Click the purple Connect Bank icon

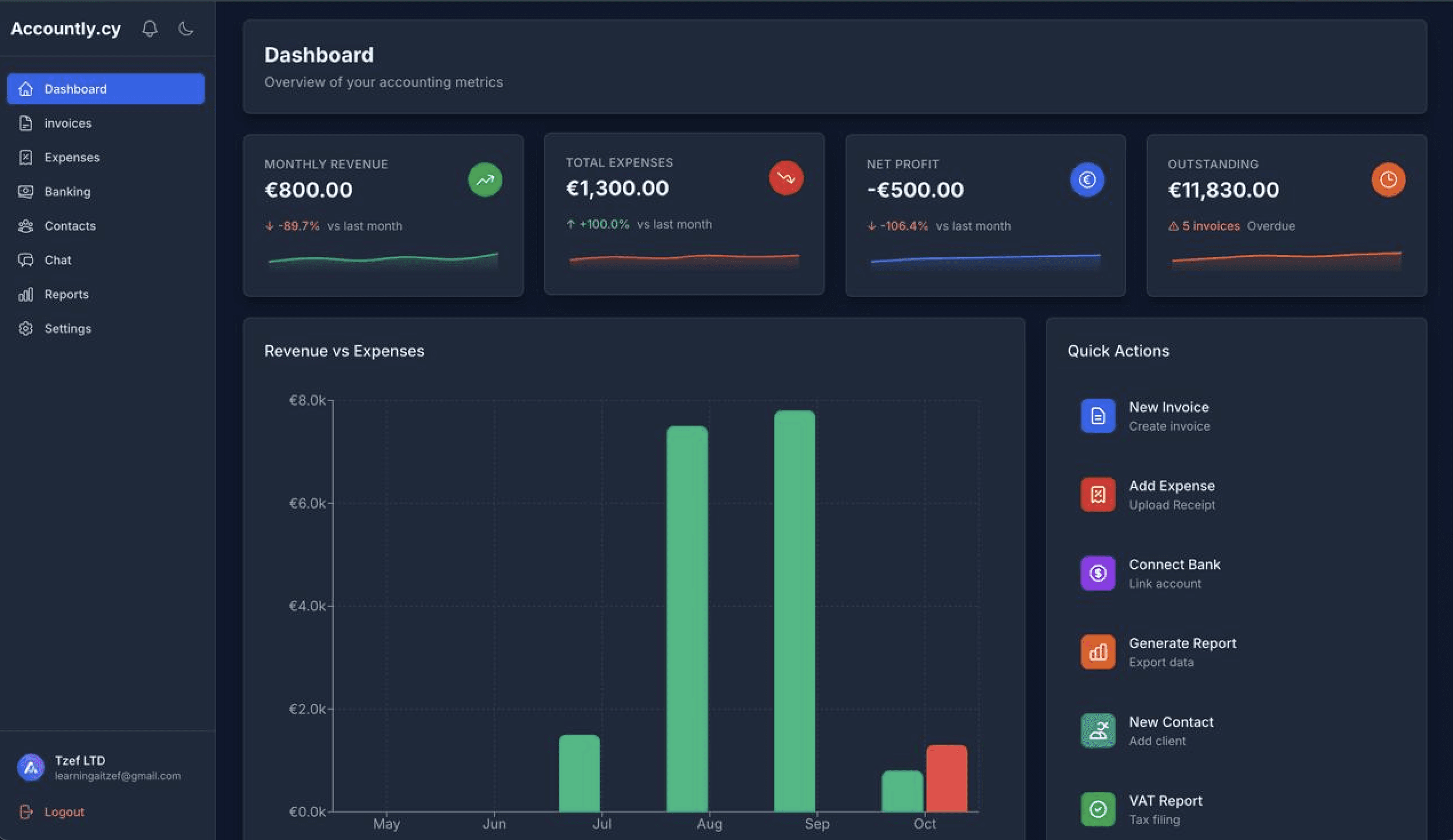coord(1097,573)
